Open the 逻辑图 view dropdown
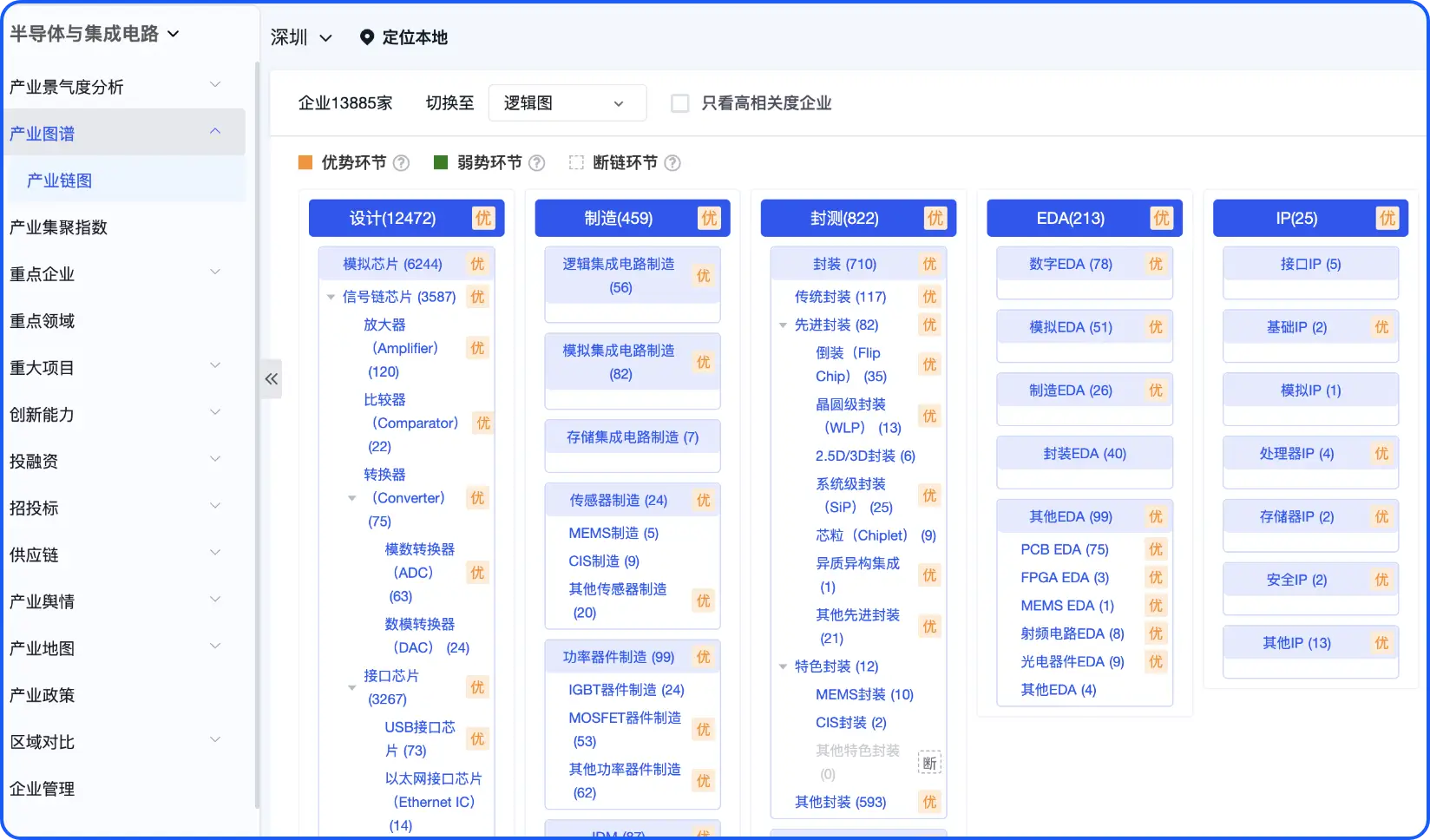 coord(567,103)
